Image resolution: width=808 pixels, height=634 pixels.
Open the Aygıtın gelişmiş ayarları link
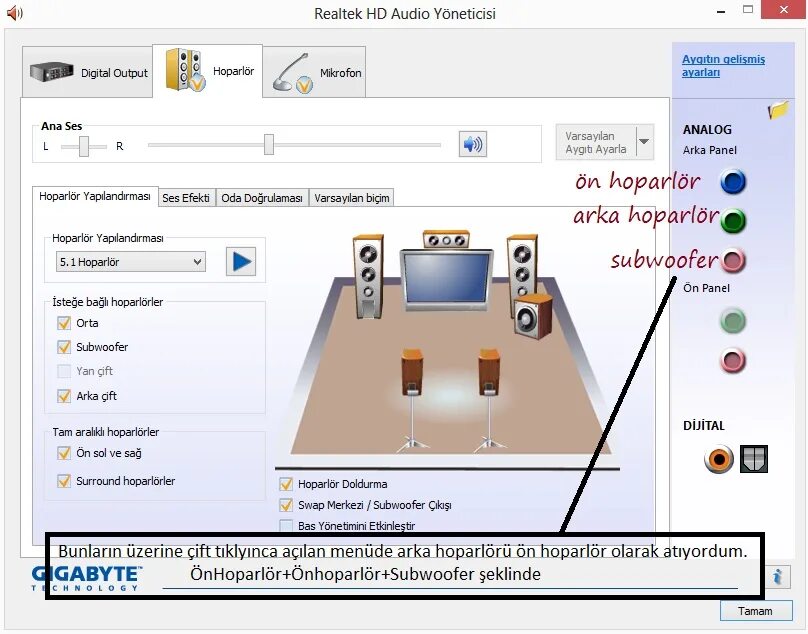click(723, 65)
